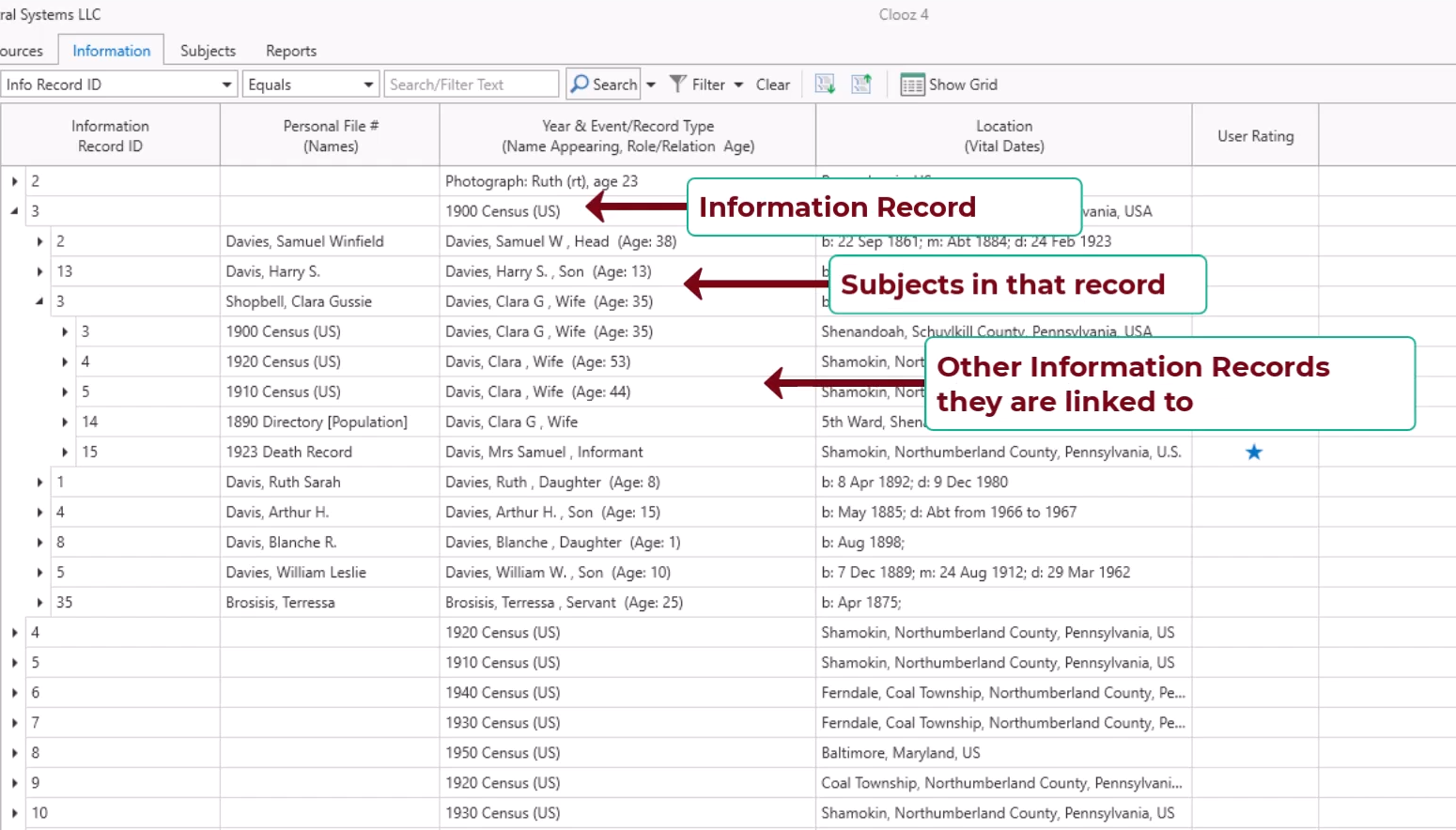Click the Show Grid icon
Viewport: 1456px width, 830px height.
pos(912,85)
